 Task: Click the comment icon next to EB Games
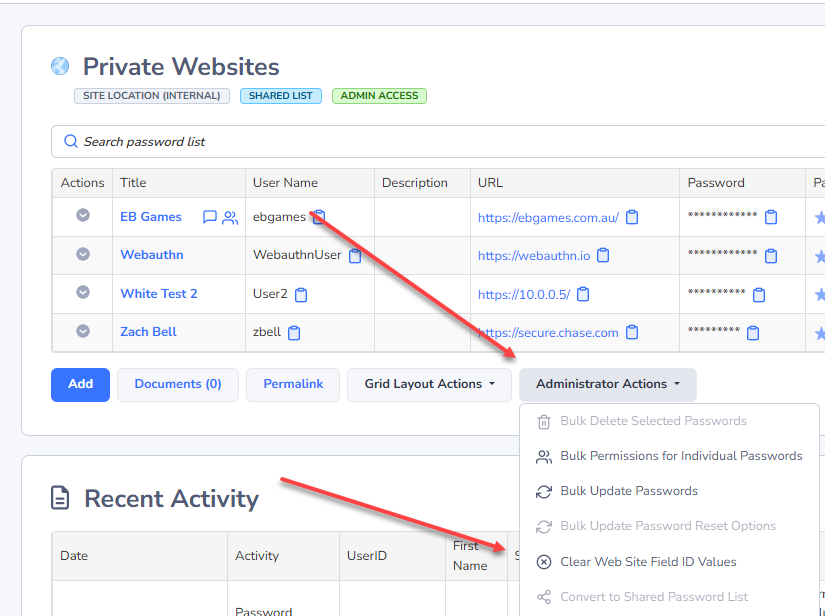(209, 217)
